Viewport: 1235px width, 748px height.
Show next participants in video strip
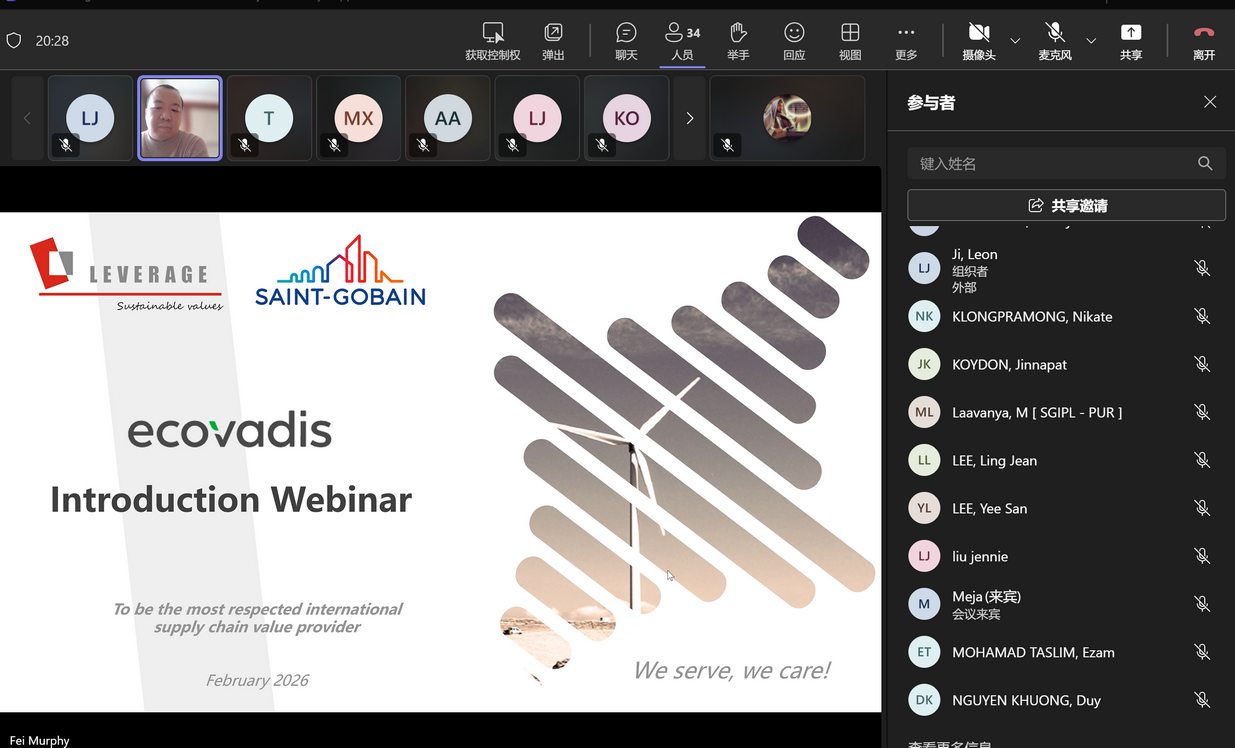689,118
